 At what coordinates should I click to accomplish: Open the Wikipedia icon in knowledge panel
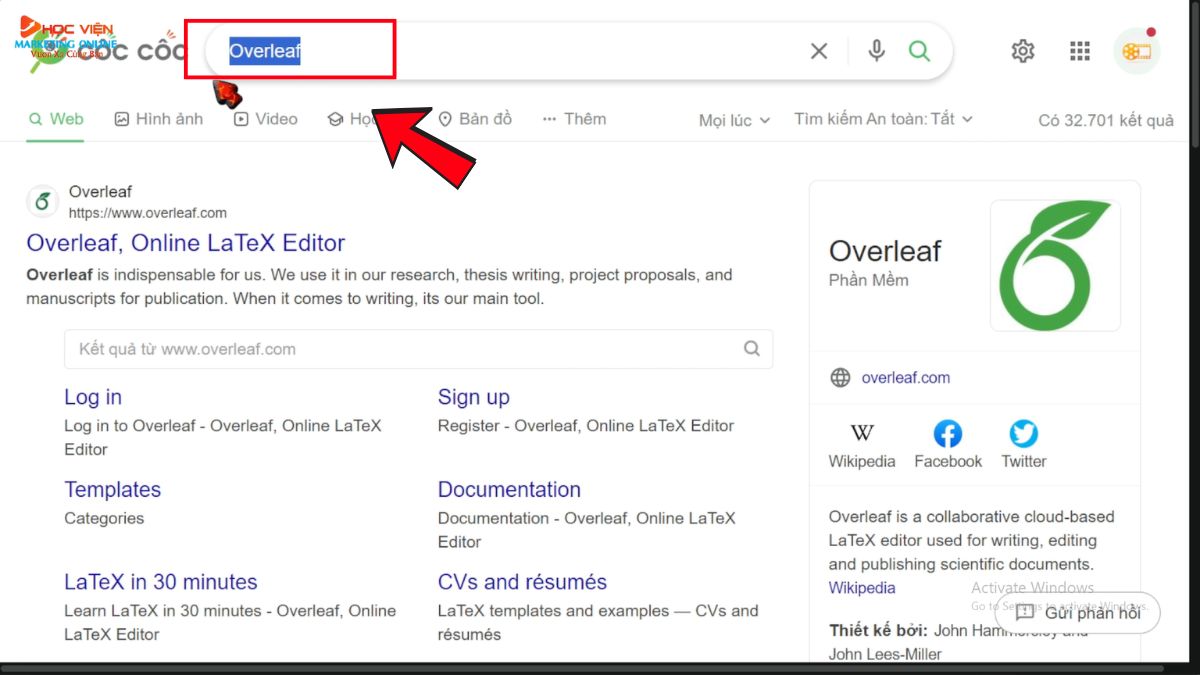pos(861,434)
